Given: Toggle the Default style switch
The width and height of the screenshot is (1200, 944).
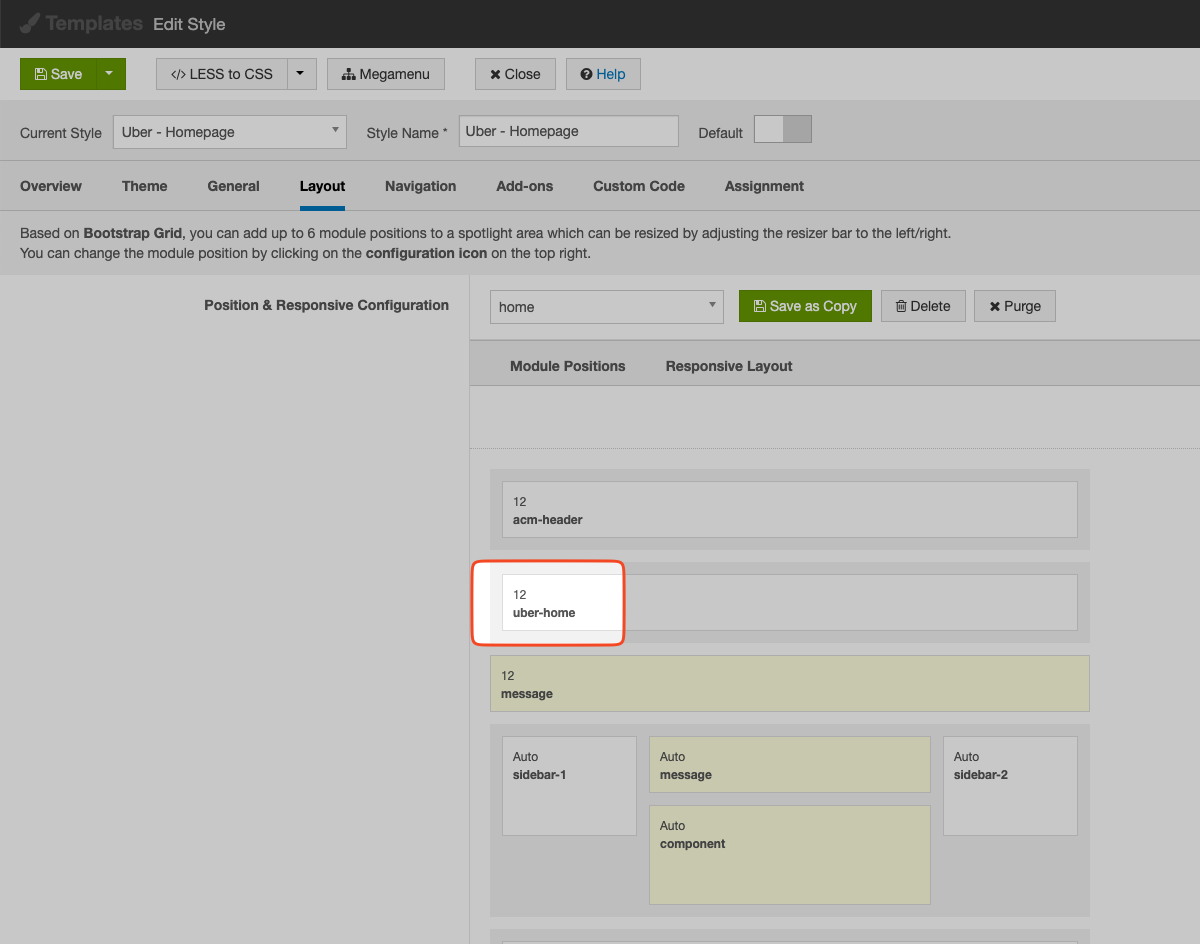Looking at the screenshot, I should pos(782,130).
